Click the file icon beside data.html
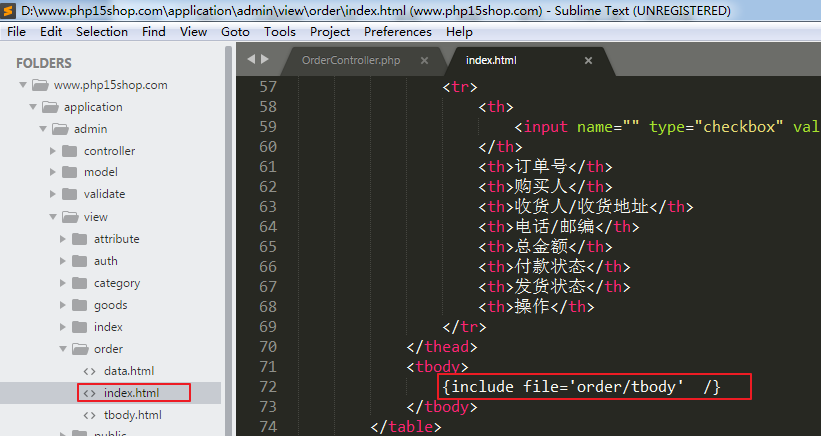The width and height of the screenshot is (821, 436). pos(89,371)
